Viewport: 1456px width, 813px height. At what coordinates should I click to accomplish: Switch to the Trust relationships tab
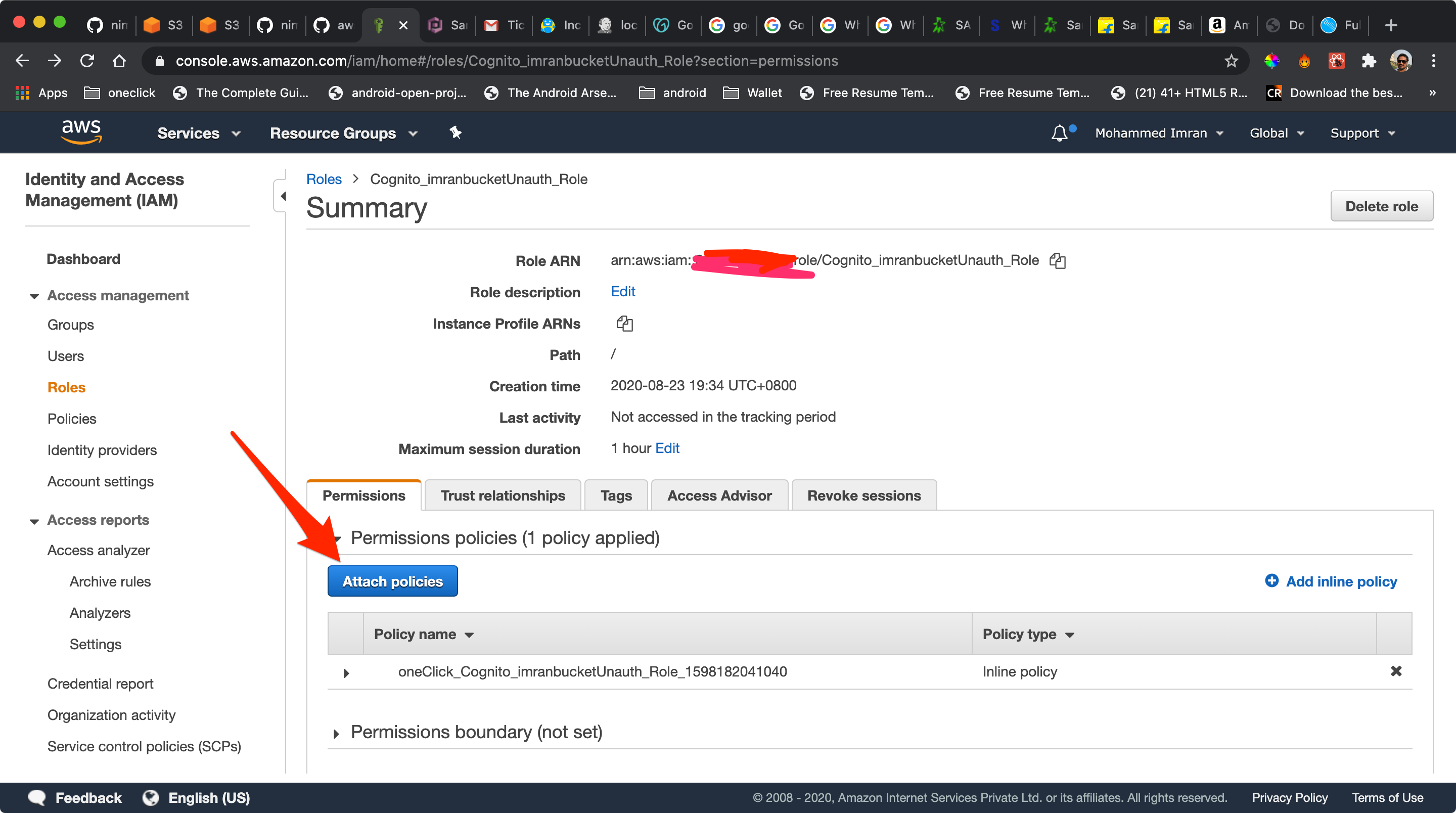[503, 495]
